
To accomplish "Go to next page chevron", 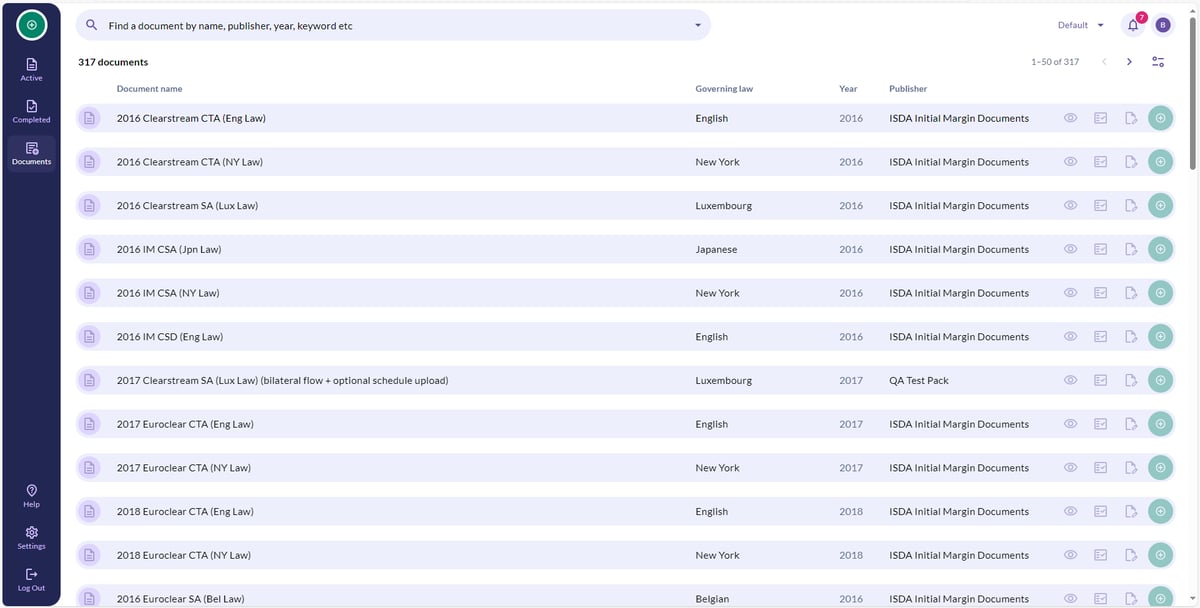I will pyautogui.click(x=1129, y=62).
